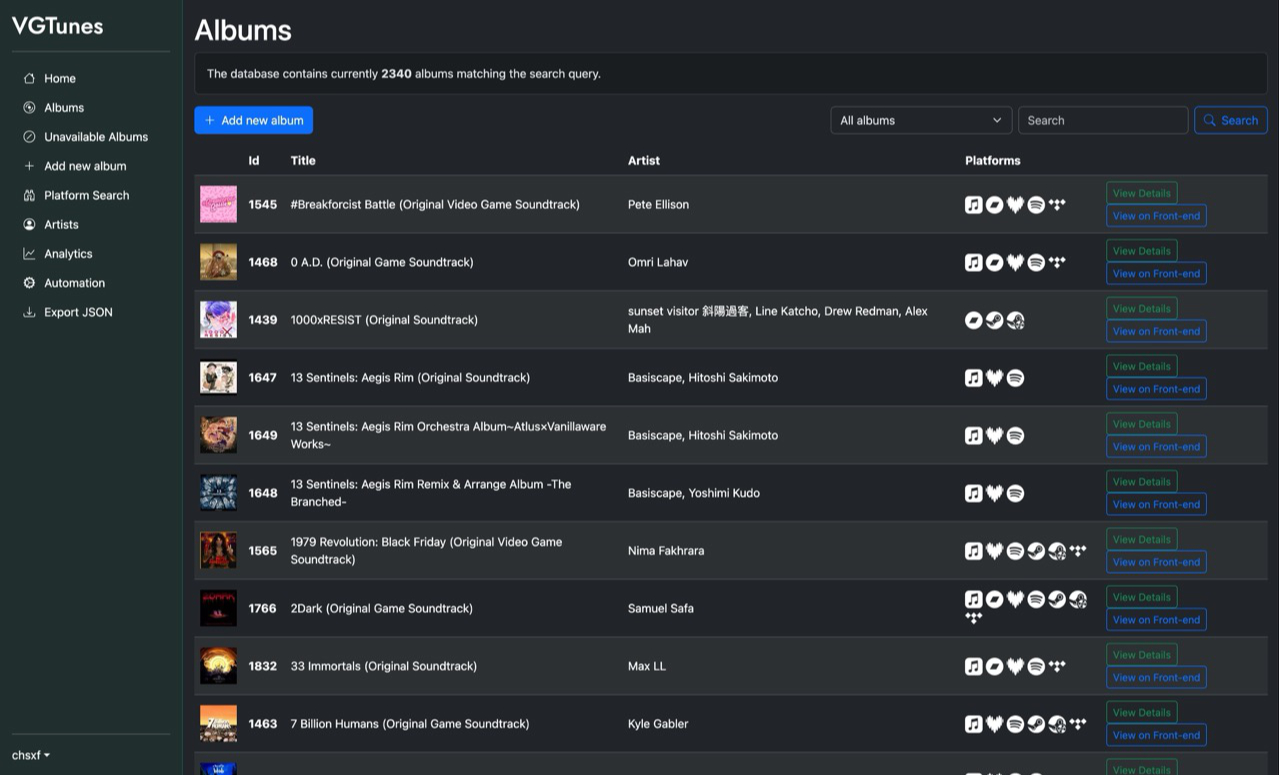Open the Bandcamp icon for 1000xRESIST
Image resolution: width=1279 pixels, height=775 pixels.
tap(974, 320)
